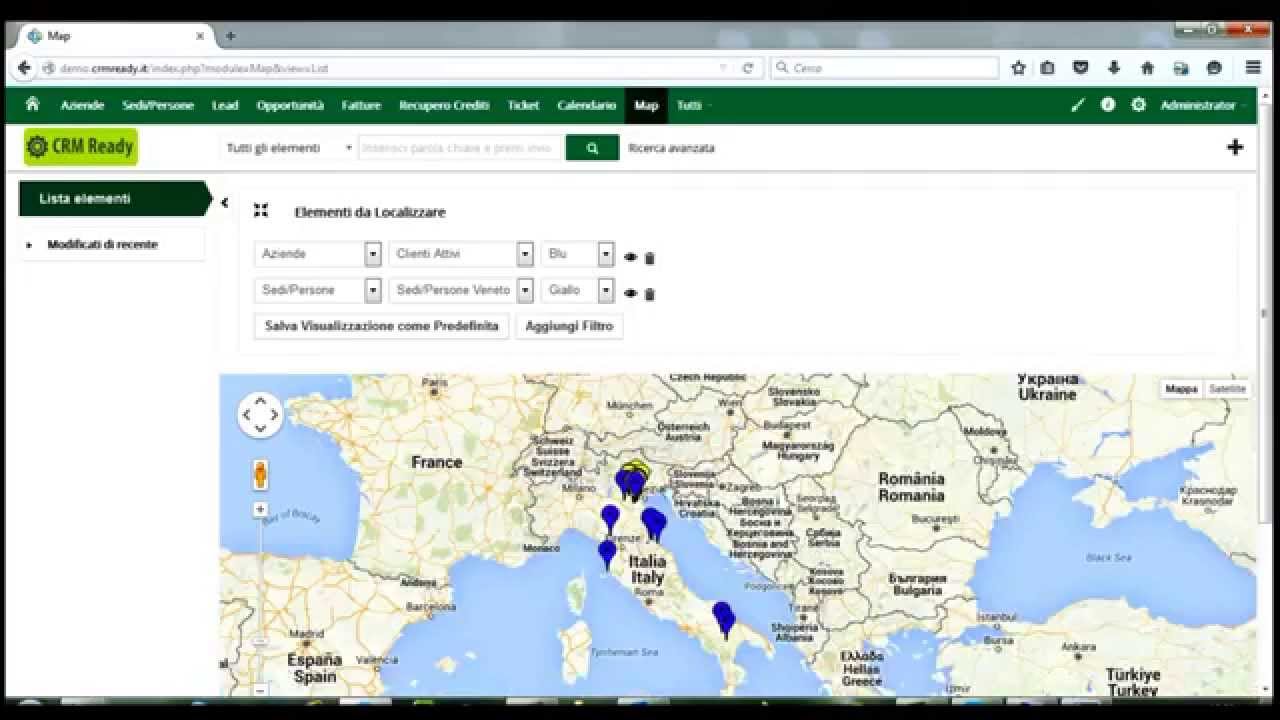Run the green magnifier search button
The height and width of the screenshot is (720, 1280).
pyautogui.click(x=592, y=147)
